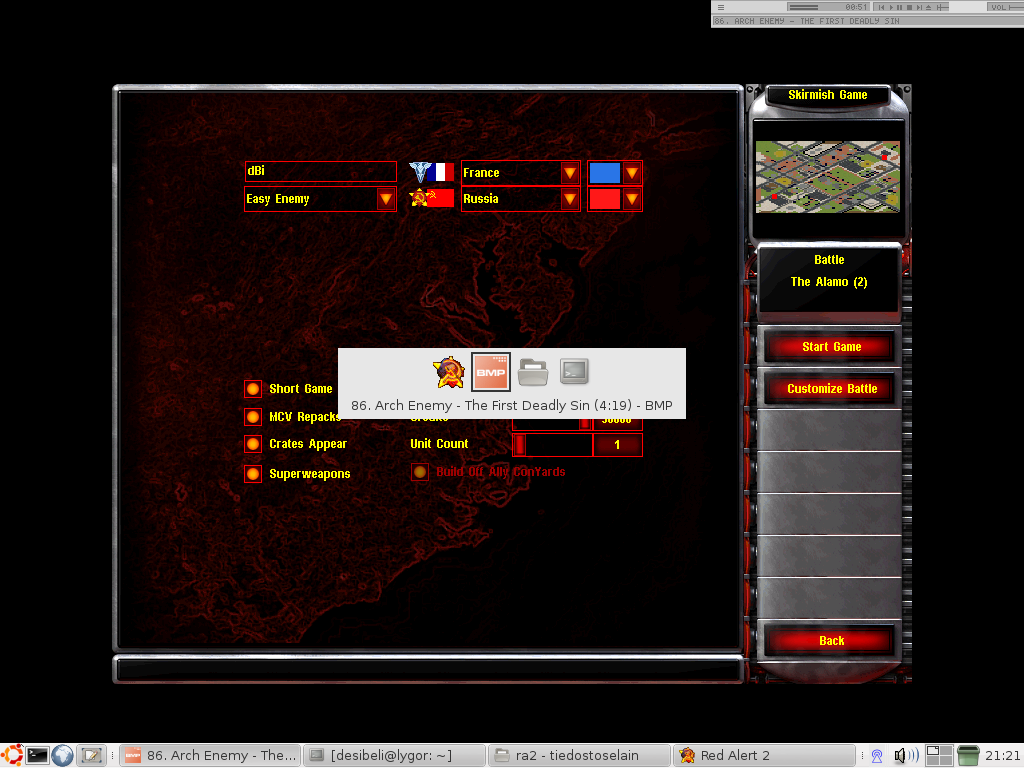Open the BMP player menu icon
Screen dimensions: 1024x768
coord(721,8)
